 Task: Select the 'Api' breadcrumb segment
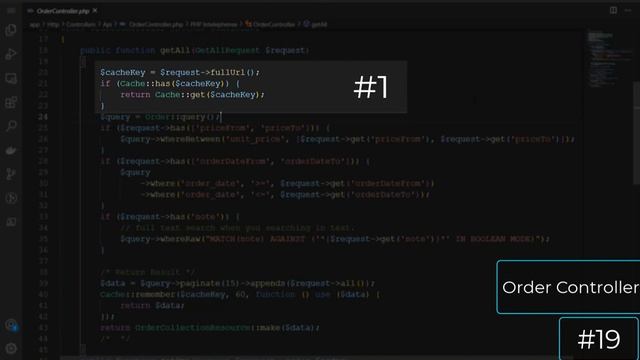click(107, 24)
